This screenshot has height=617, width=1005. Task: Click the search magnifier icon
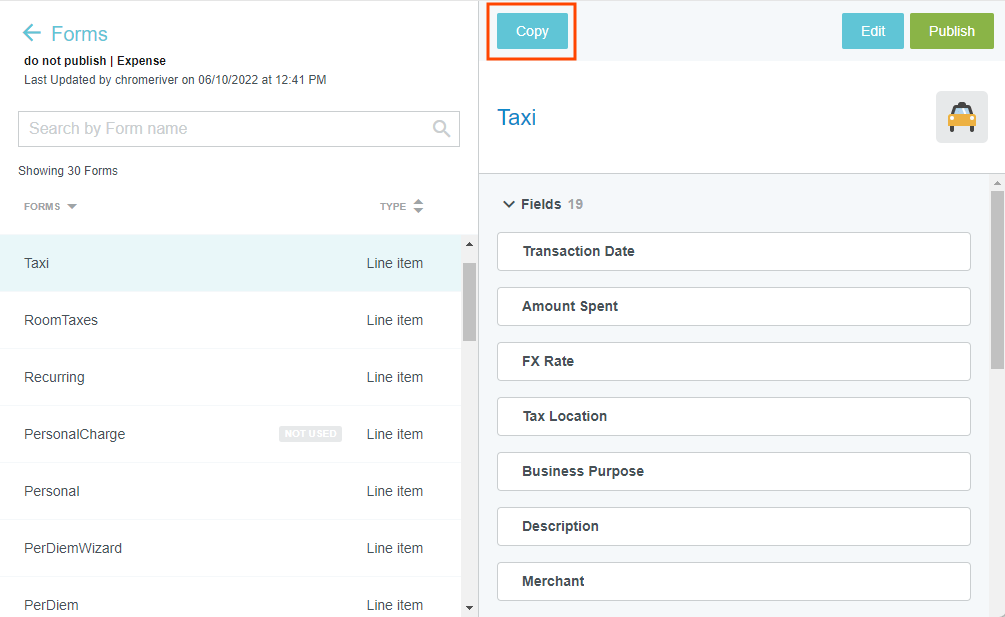tap(441, 128)
